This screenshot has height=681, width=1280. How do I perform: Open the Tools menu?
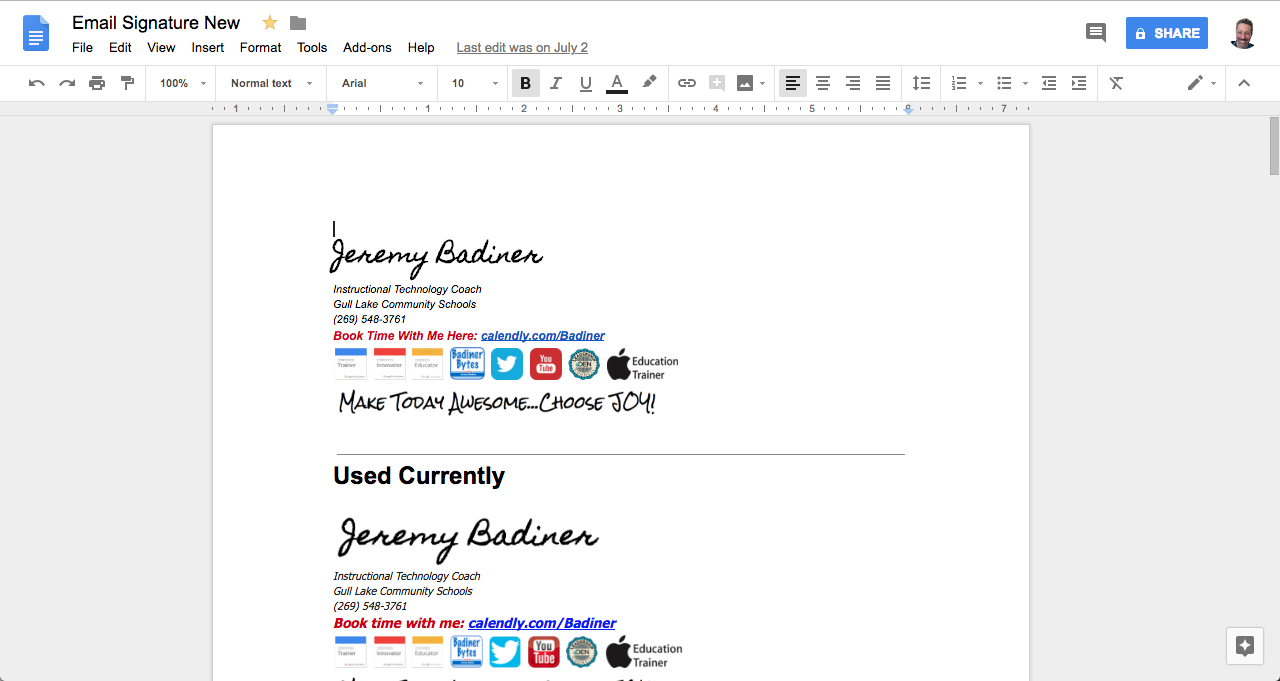(x=312, y=47)
